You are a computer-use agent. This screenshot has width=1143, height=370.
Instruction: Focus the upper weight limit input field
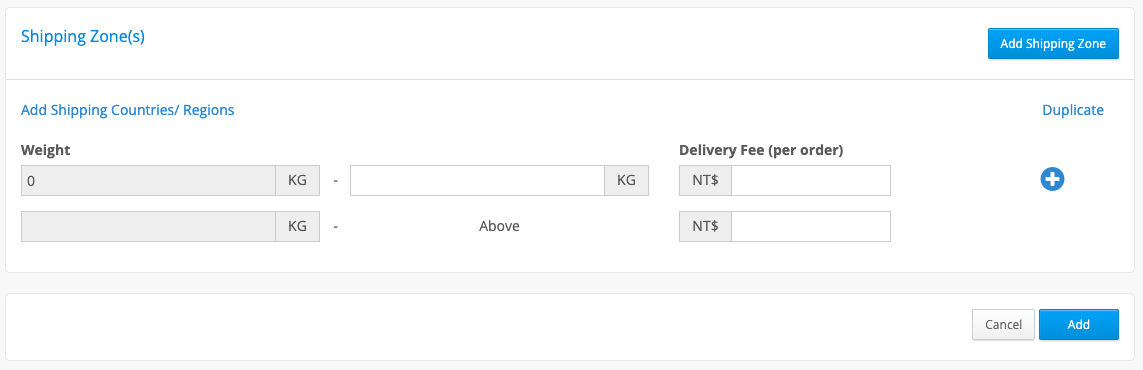pos(477,181)
